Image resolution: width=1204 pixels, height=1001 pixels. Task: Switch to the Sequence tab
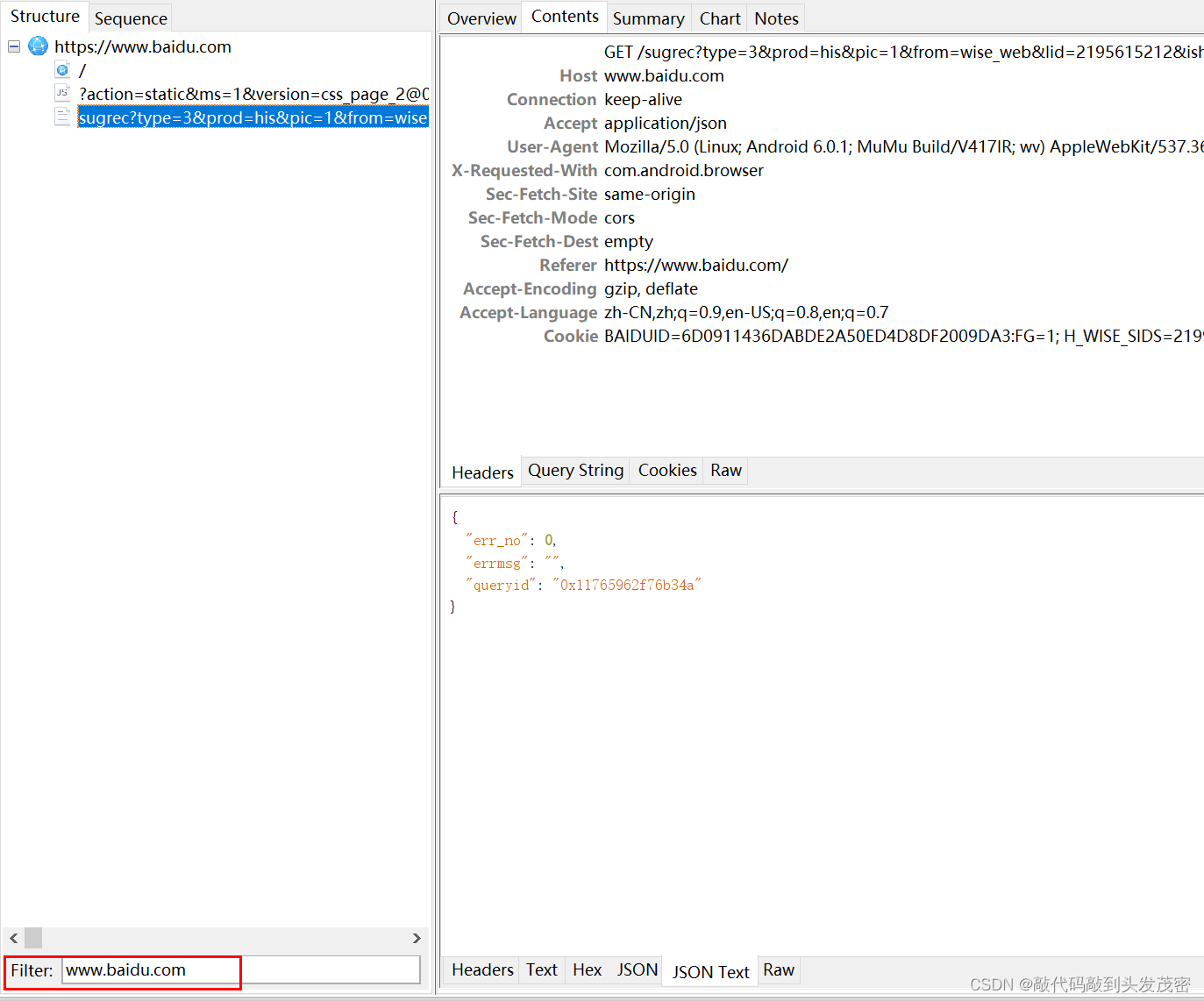[x=131, y=18]
